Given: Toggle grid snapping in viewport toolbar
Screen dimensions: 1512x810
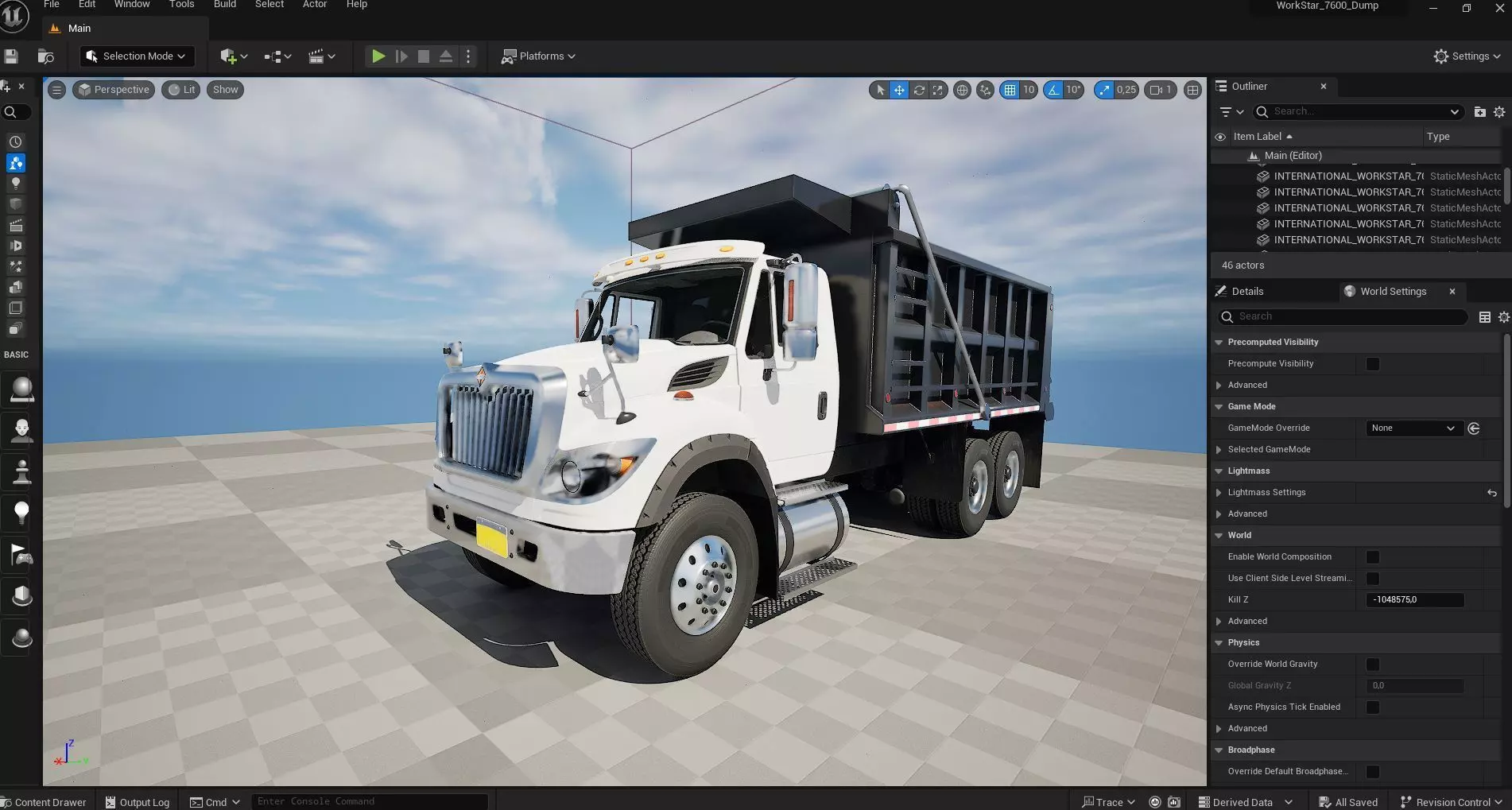Looking at the screenshot, I should (1010, 90).
